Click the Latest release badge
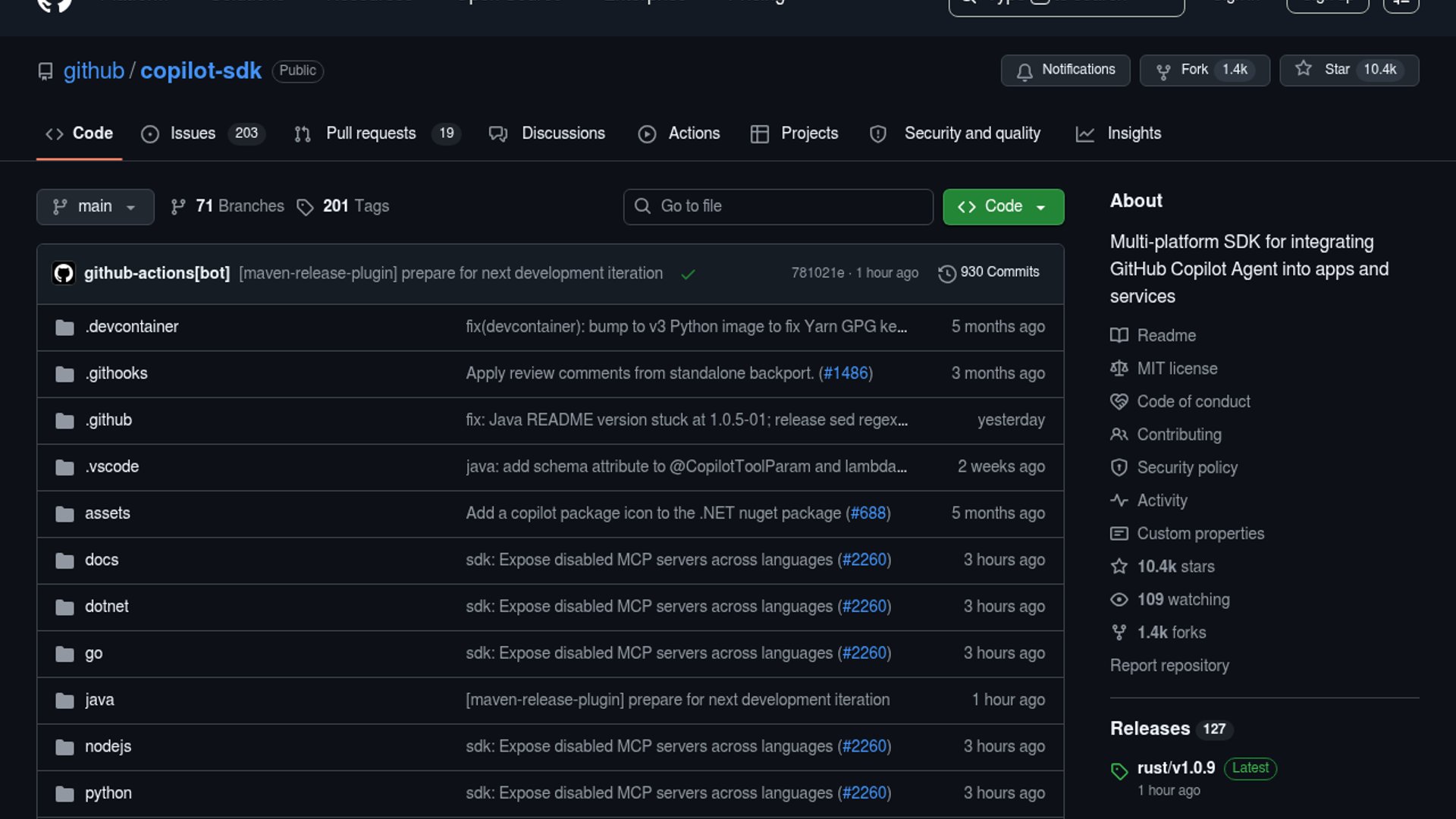 (x=1250, y=768)
